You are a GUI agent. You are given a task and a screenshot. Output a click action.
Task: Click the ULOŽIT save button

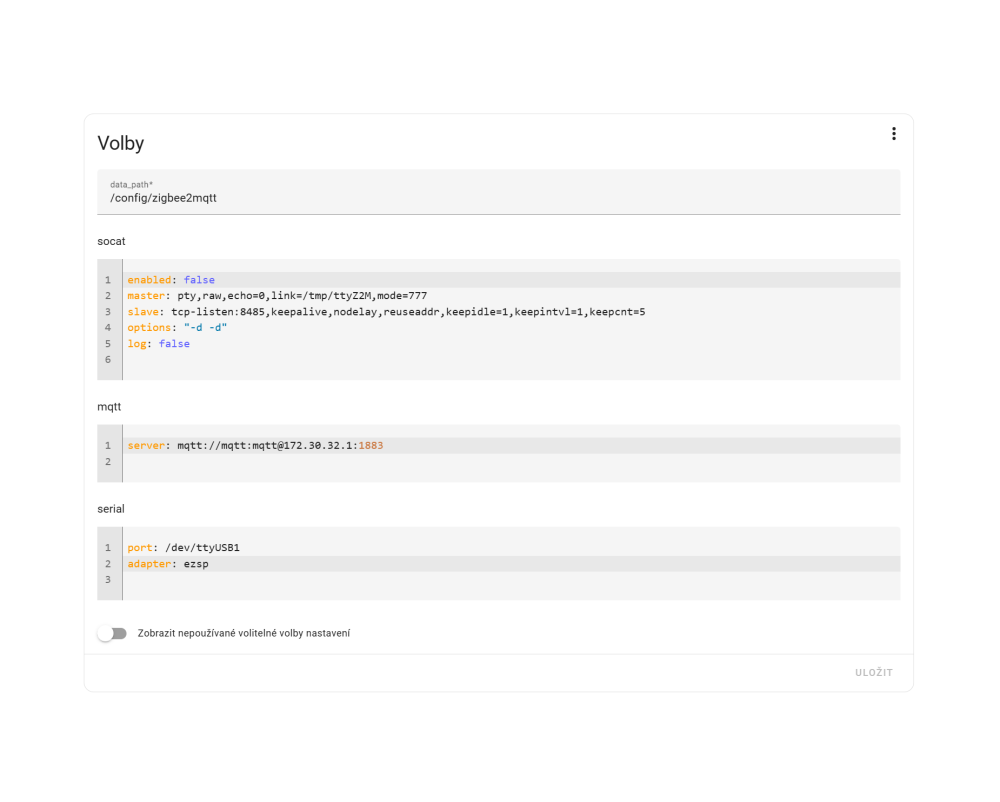873,673
